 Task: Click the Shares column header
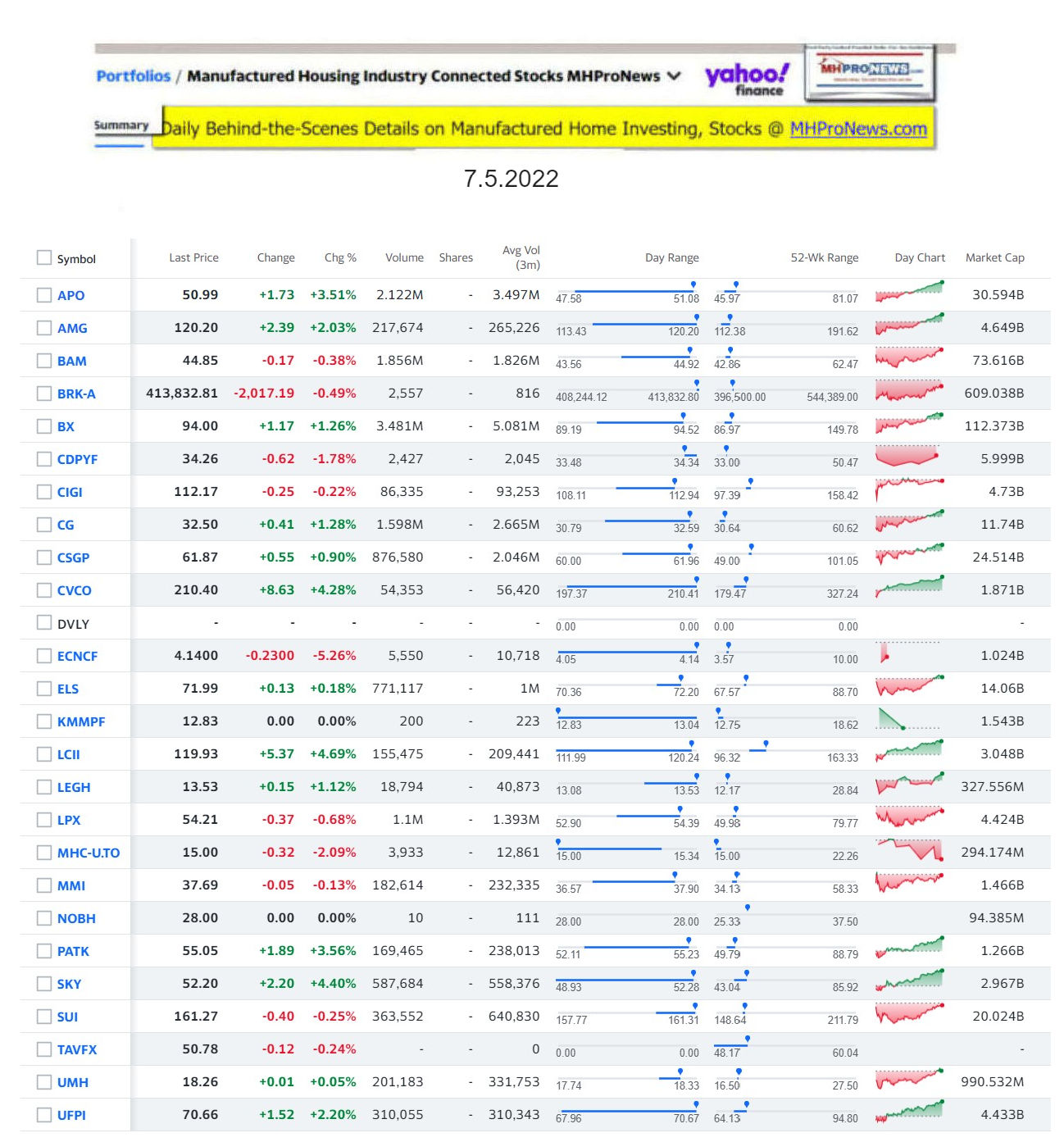(x=456, y=257)
